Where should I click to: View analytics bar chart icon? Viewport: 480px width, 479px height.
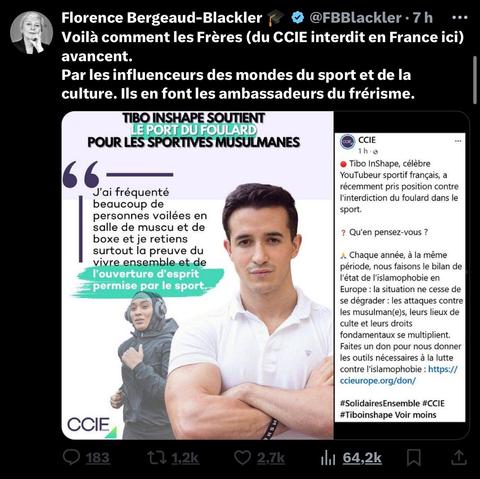click(328, 458)
